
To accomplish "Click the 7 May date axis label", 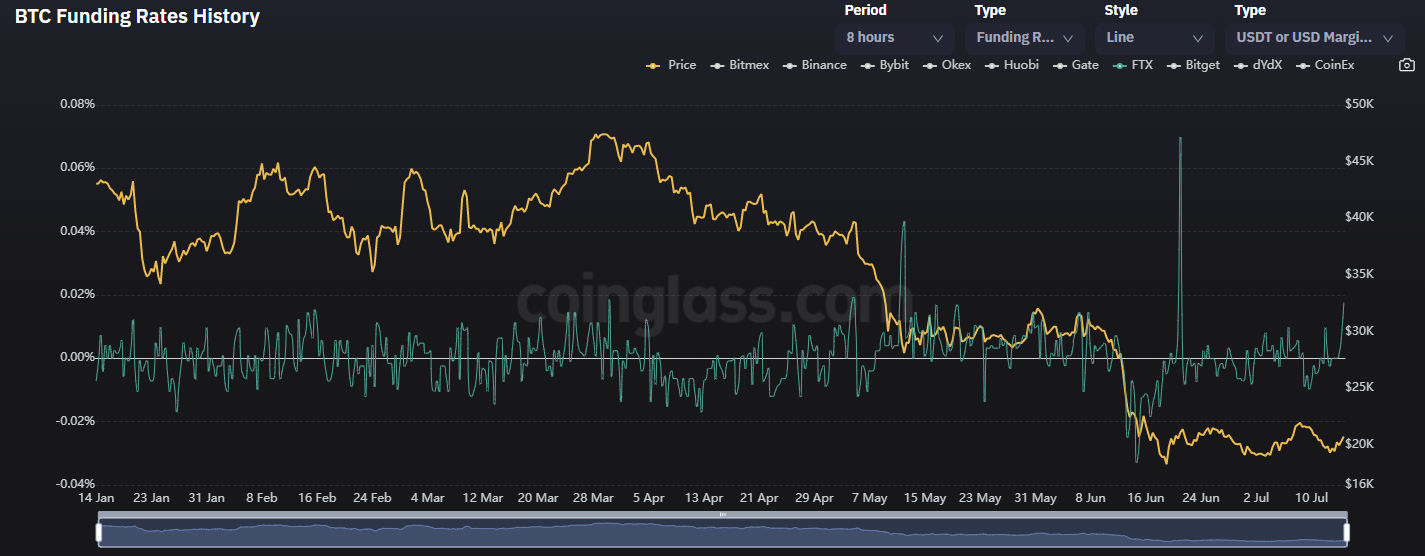I will (870, 497).
